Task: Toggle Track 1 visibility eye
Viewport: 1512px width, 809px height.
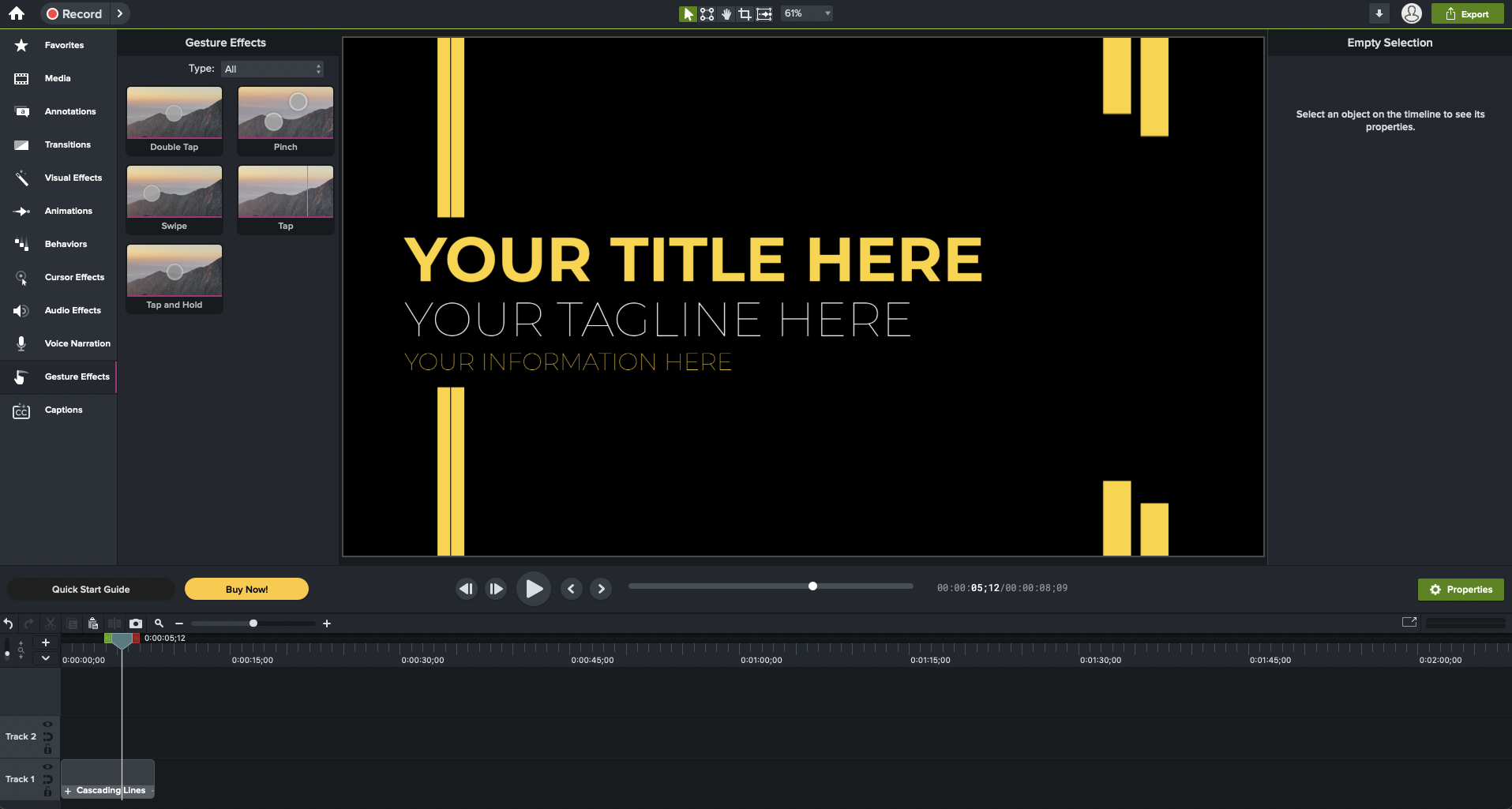Action: pos(47,766)
